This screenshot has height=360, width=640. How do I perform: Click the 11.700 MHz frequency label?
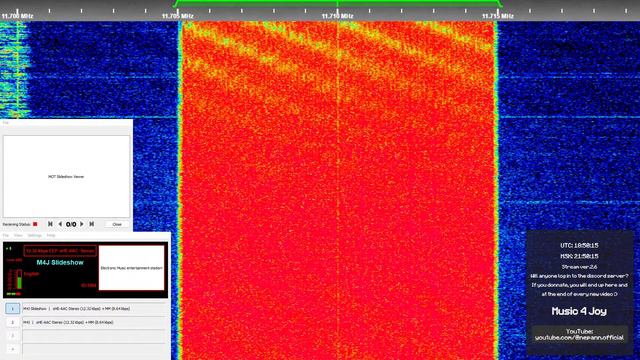[x=17, y=16]
